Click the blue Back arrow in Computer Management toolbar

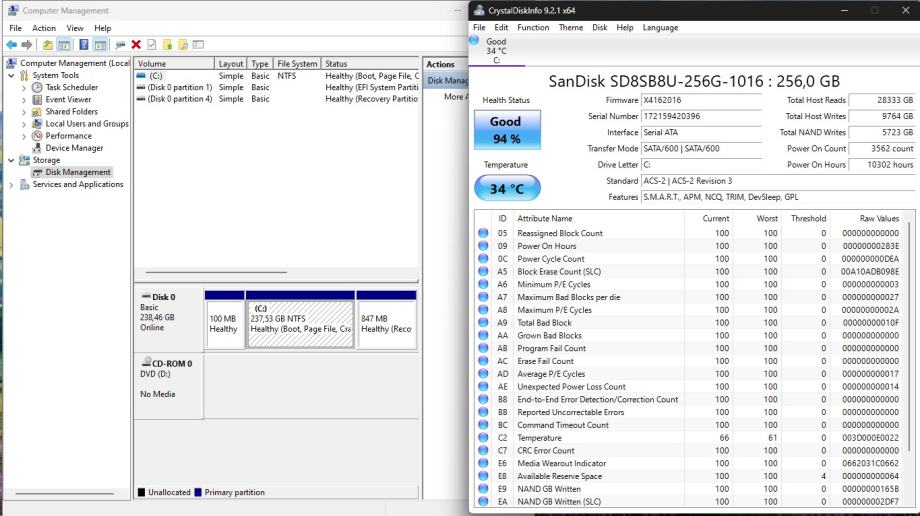click(x=12, y=45)
